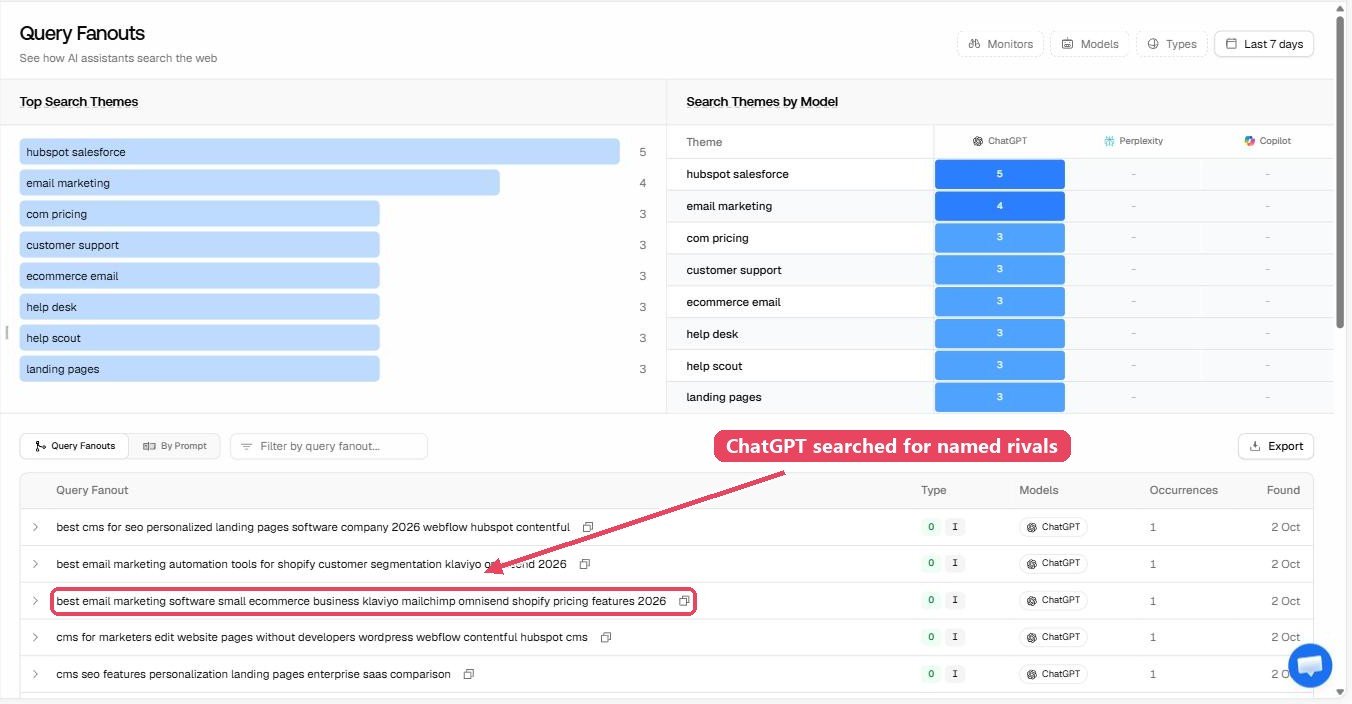
Task: Sort by the Type column header
Action: (934, 490)
